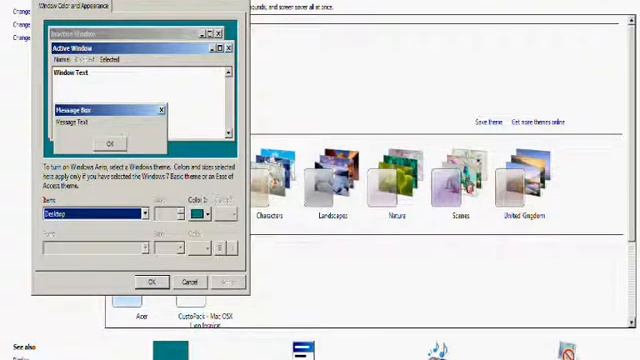
Task: Click the Selected menu item in preview
Action: tap(109, 60)
